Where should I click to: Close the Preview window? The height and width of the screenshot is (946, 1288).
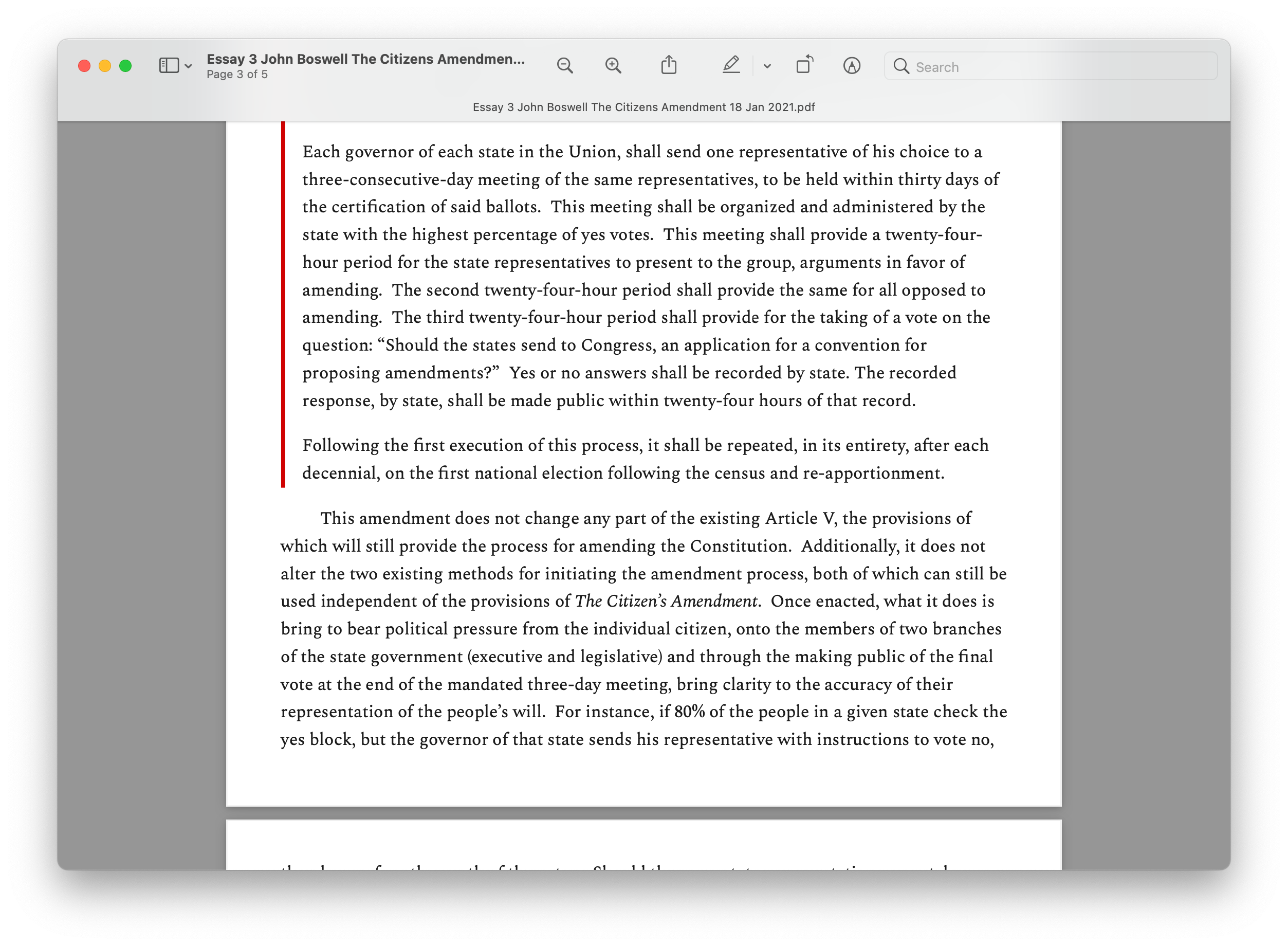tap(84, 66)
